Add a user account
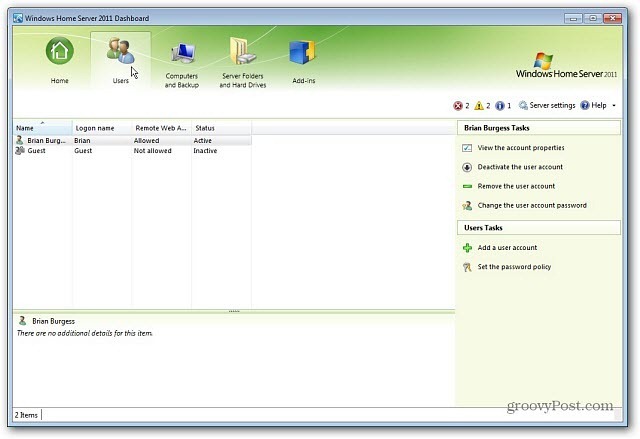Screen dimensions: 640x439 tap(506, 248)
